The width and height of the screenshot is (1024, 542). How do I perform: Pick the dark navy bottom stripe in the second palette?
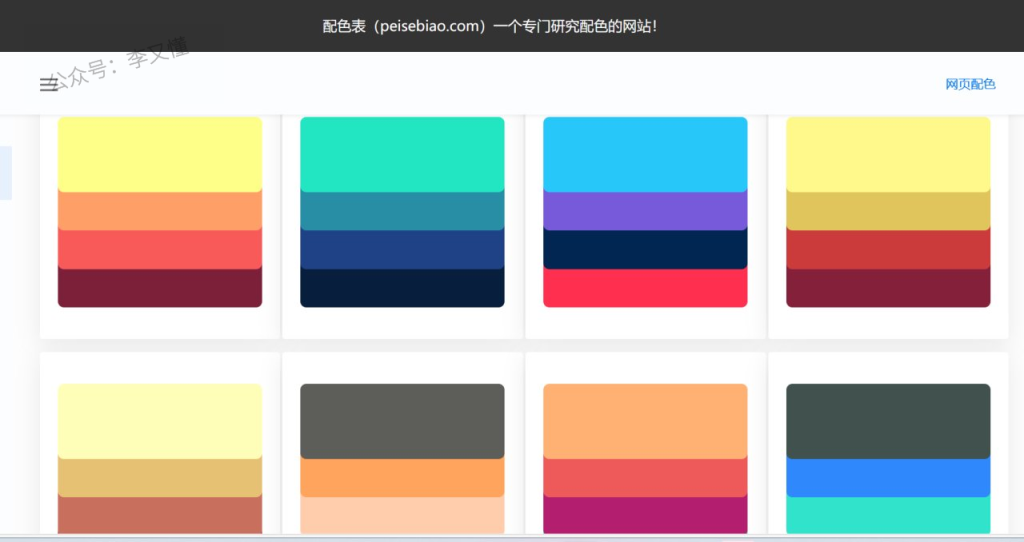click(402, 288)
